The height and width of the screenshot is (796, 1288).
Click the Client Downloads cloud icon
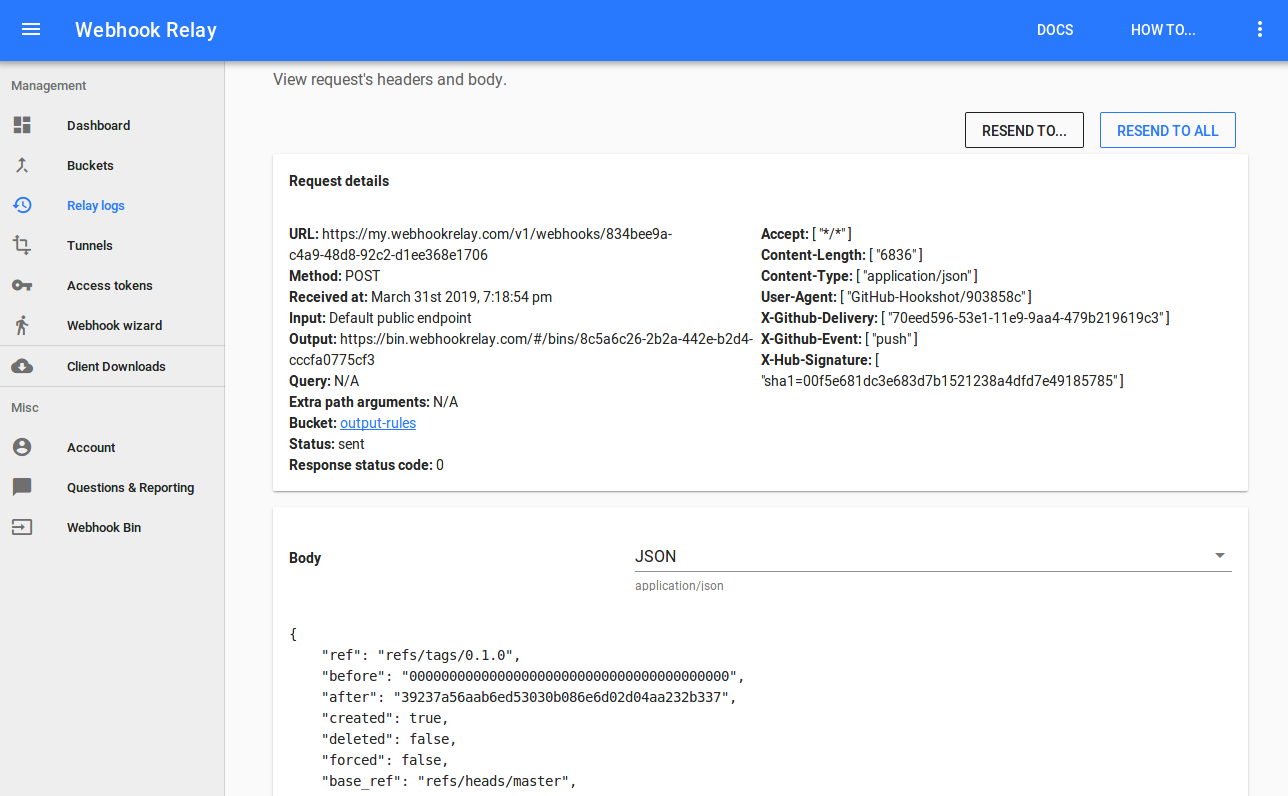[22, 366]
